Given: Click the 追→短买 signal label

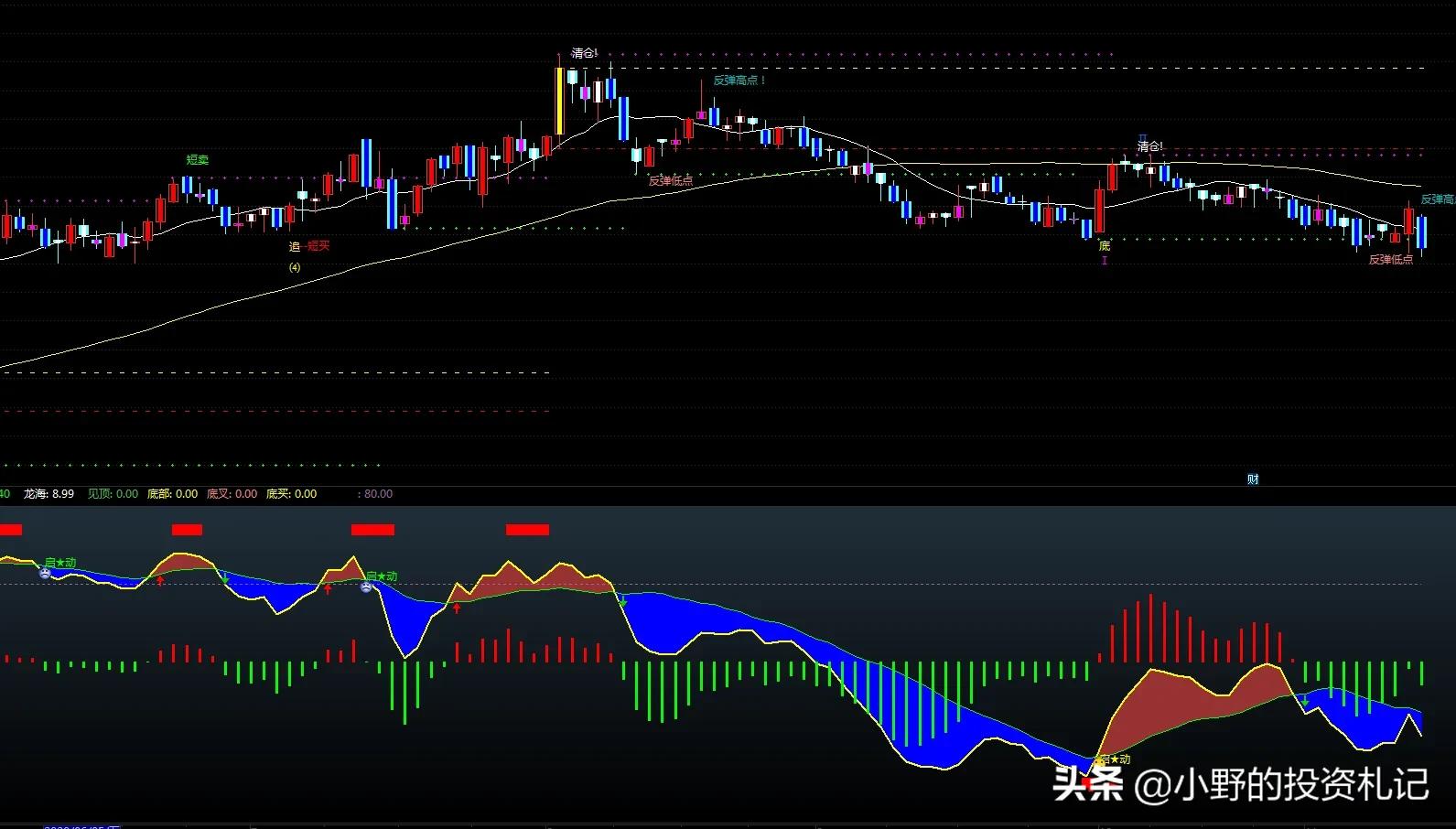Looking at the screenshot, I should (x=309, y=246).
